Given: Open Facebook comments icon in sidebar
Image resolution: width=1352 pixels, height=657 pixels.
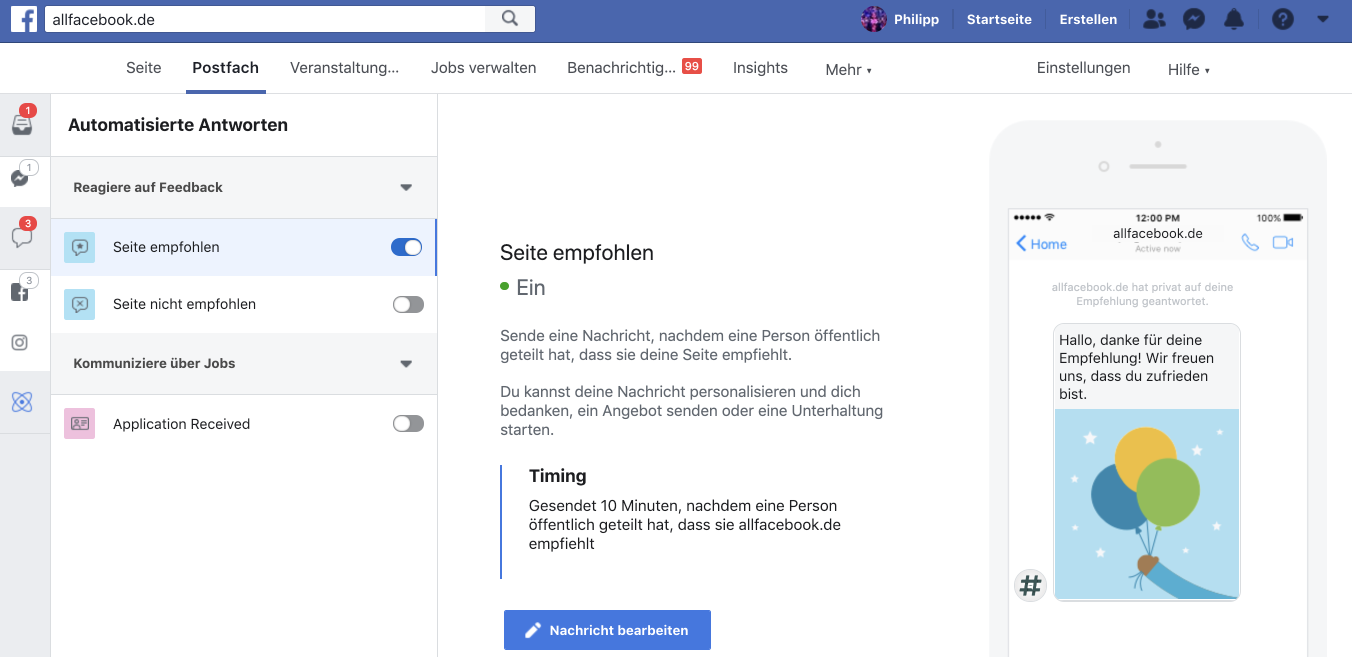Looking at the screenshot, I should pyautogui.click(x=20, y=292).
